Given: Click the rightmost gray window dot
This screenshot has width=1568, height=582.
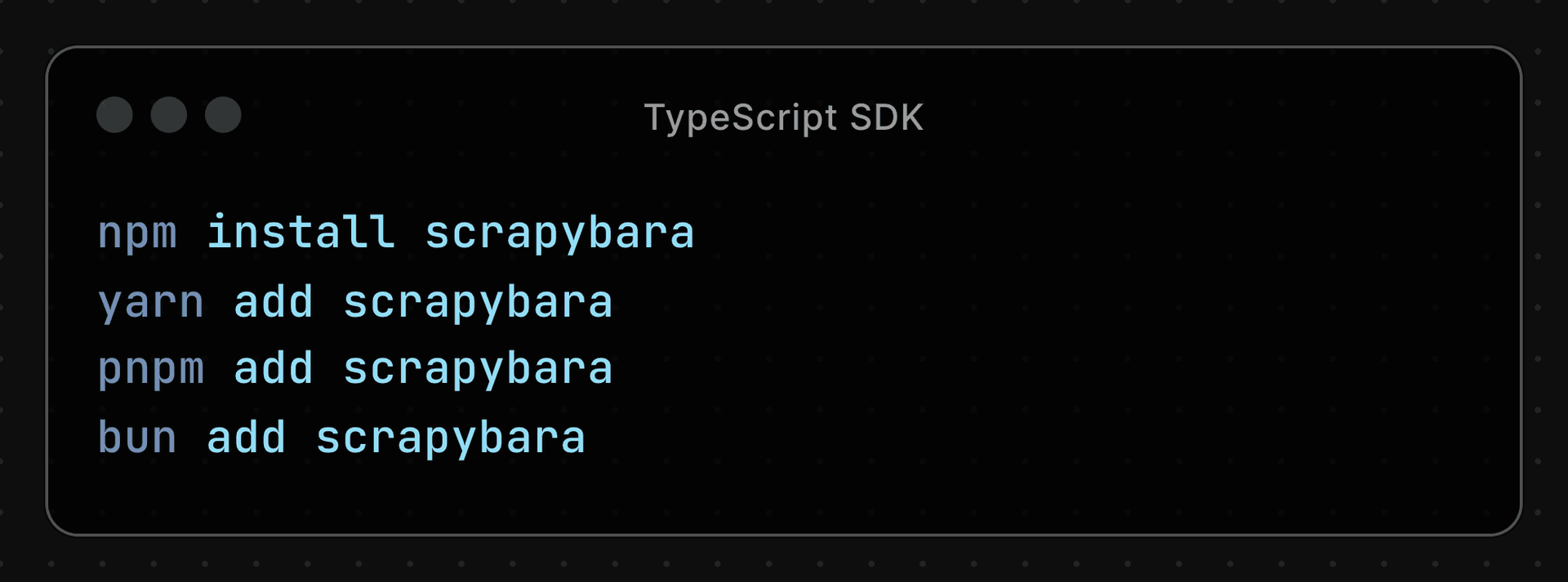Looking at the screenshot, I should (x=223, y=114).
